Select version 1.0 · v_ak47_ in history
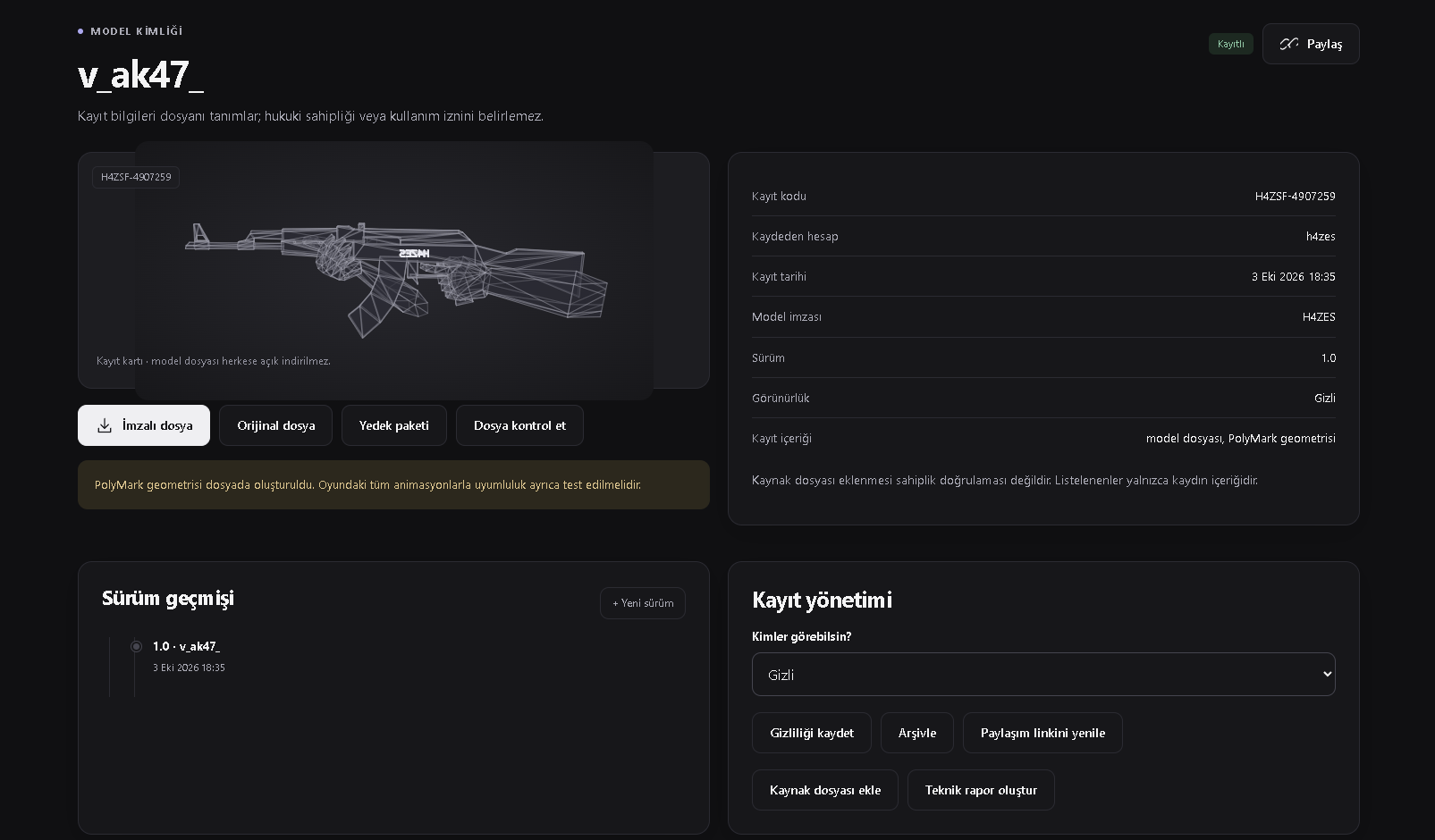1435x840 pixels. pyautogui.click(x=186, y=646)
